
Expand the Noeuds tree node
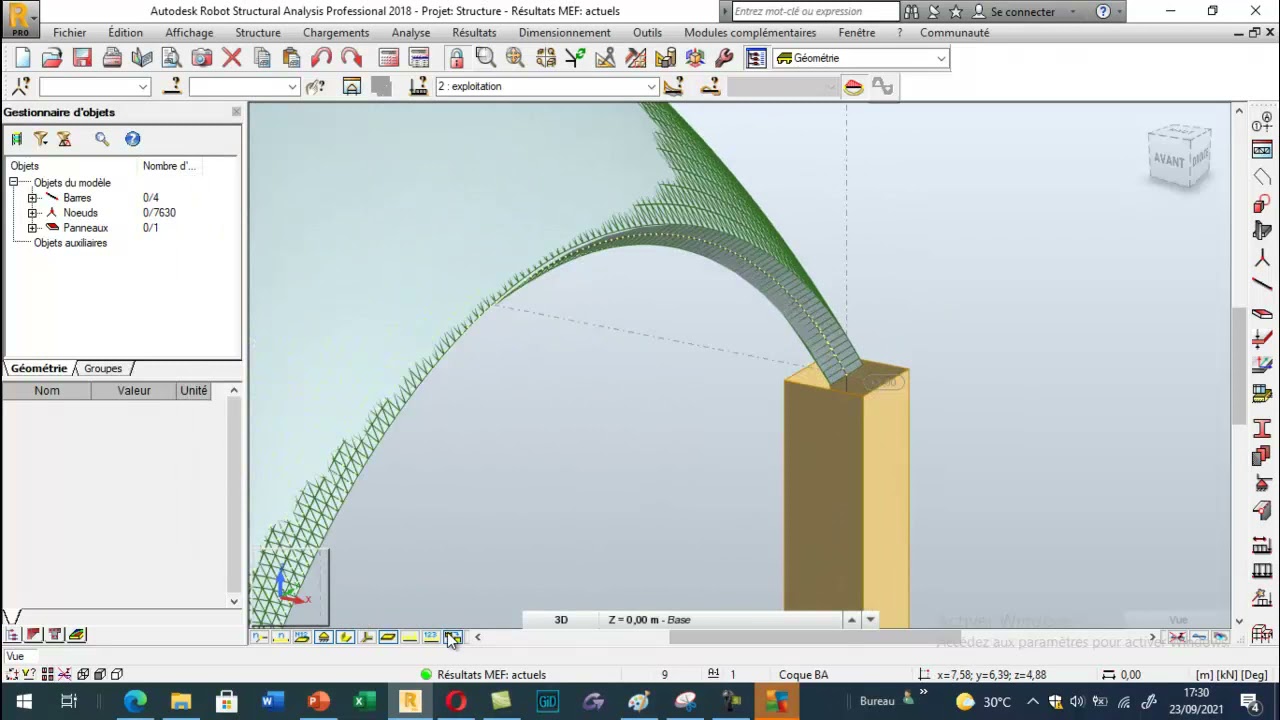click(x=33, y=213)
